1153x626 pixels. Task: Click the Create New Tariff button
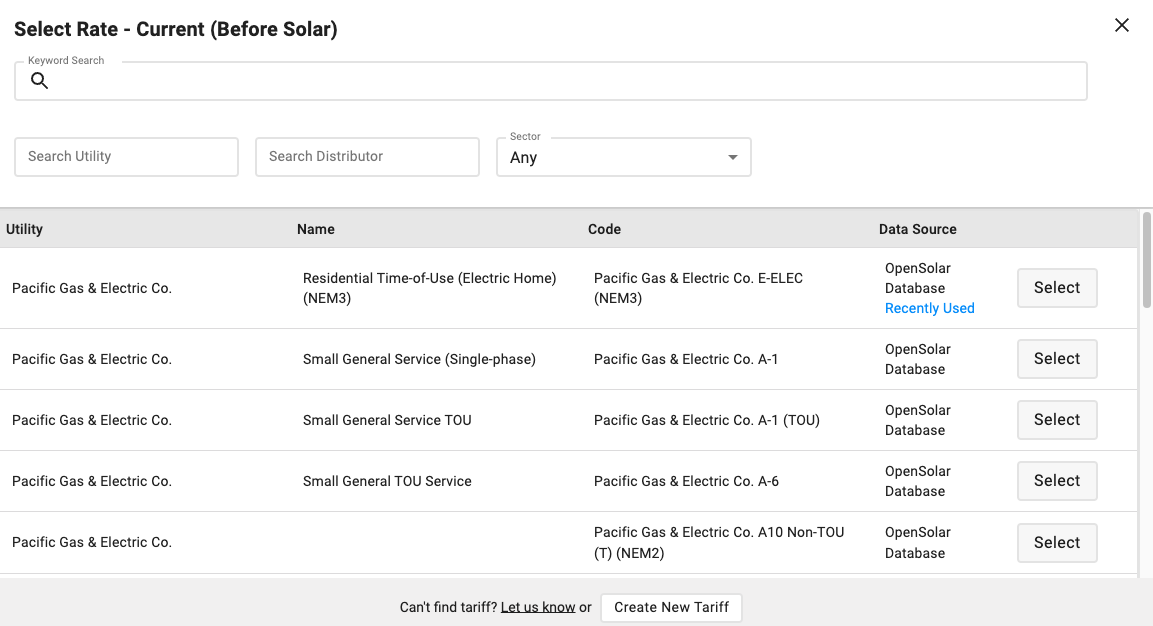(x=671, y=608)
